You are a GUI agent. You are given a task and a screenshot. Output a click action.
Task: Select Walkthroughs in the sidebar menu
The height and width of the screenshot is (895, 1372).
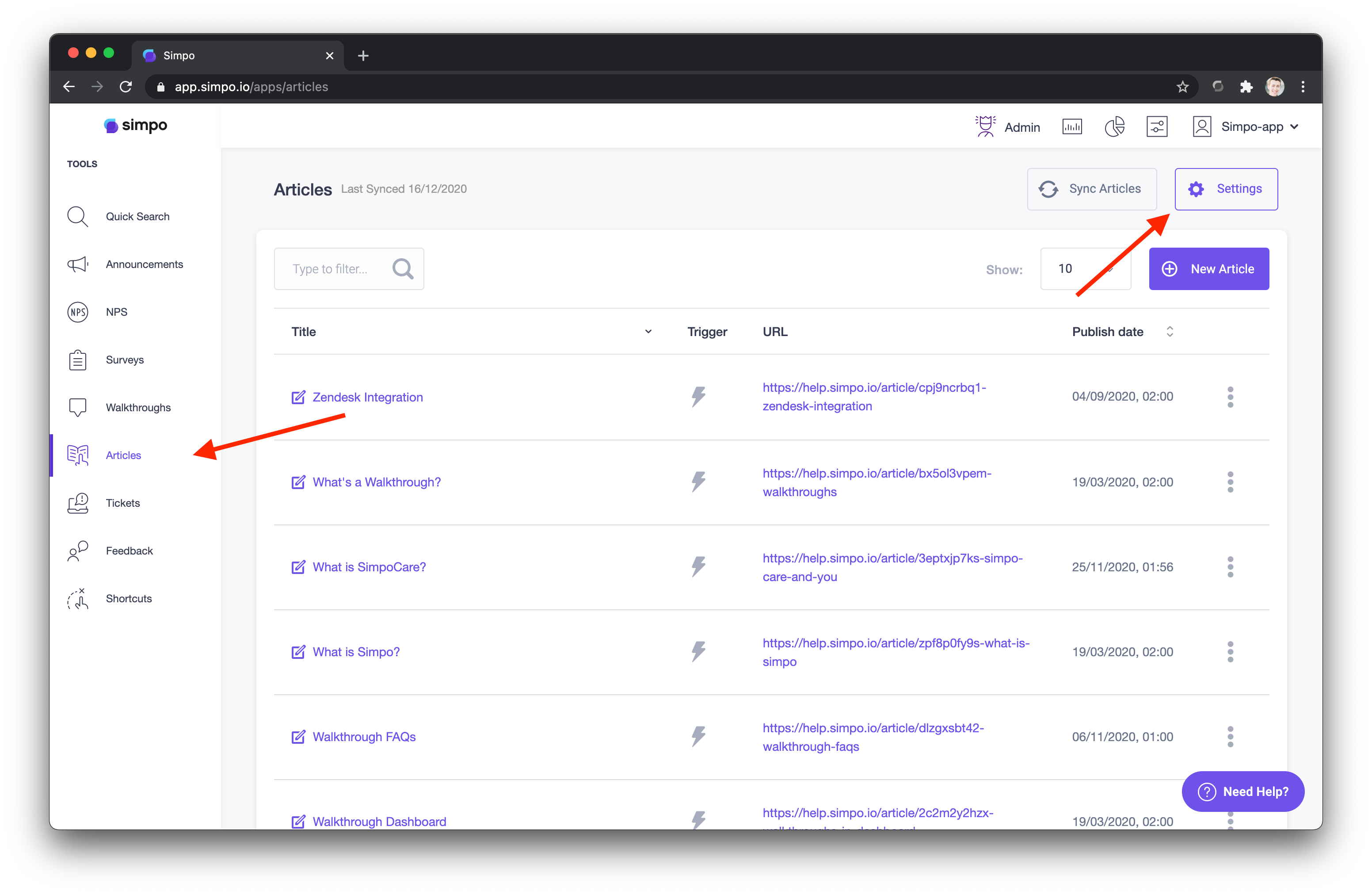(138, 408)
